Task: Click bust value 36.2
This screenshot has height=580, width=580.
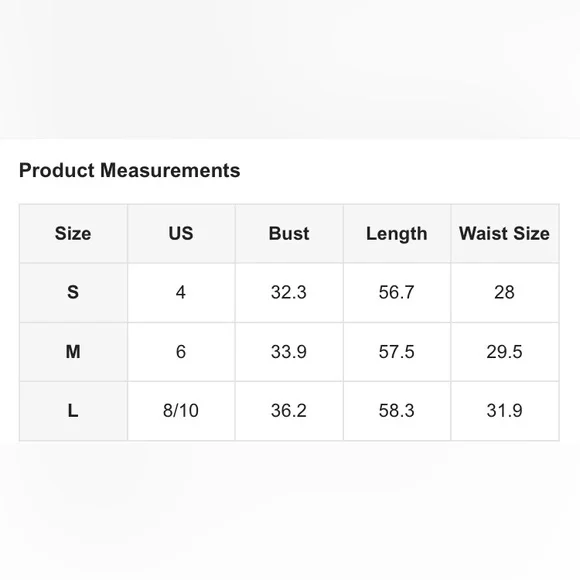Action: [x=289, y=411]
